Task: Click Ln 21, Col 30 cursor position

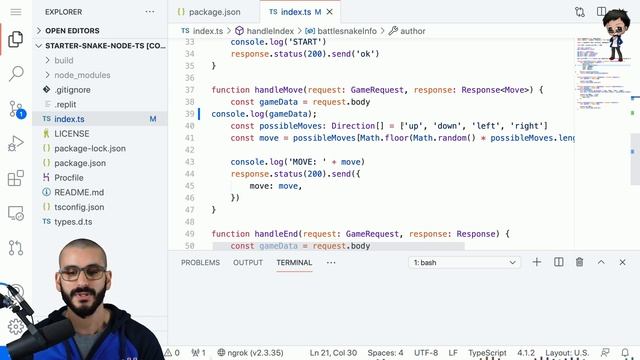Action: [x=333, y=352]
